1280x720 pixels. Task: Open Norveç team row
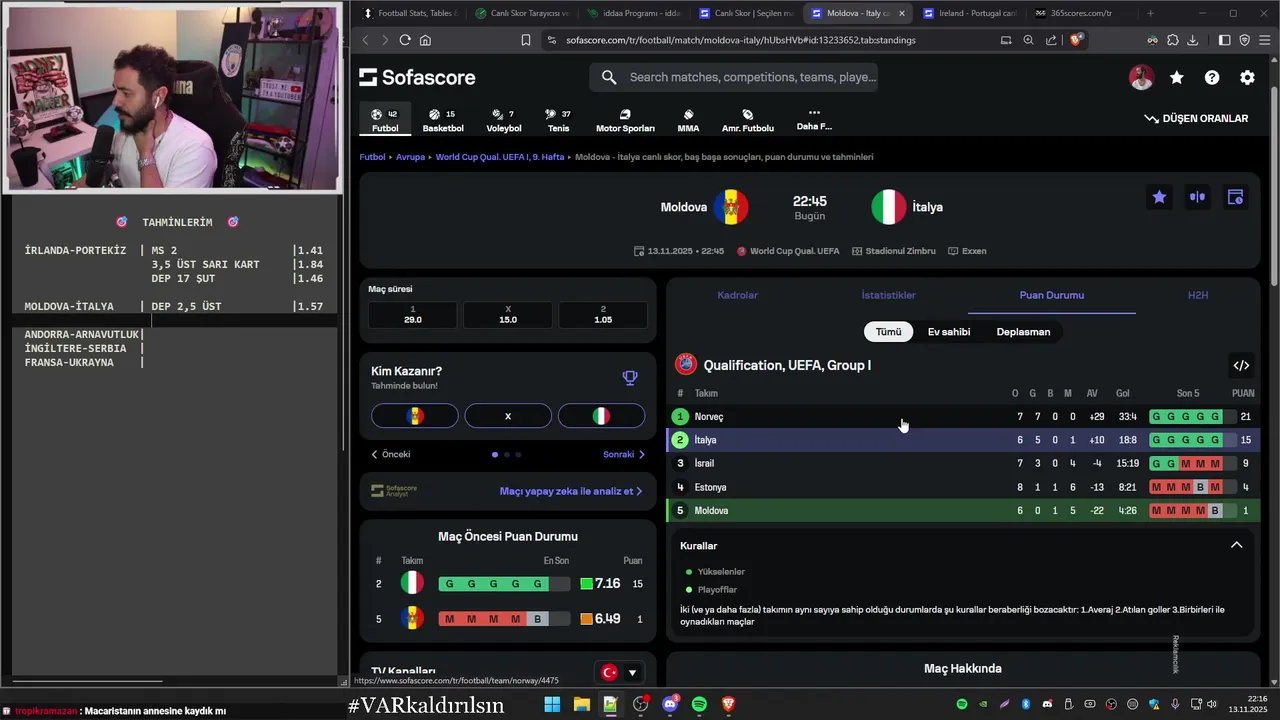(963, 416)
